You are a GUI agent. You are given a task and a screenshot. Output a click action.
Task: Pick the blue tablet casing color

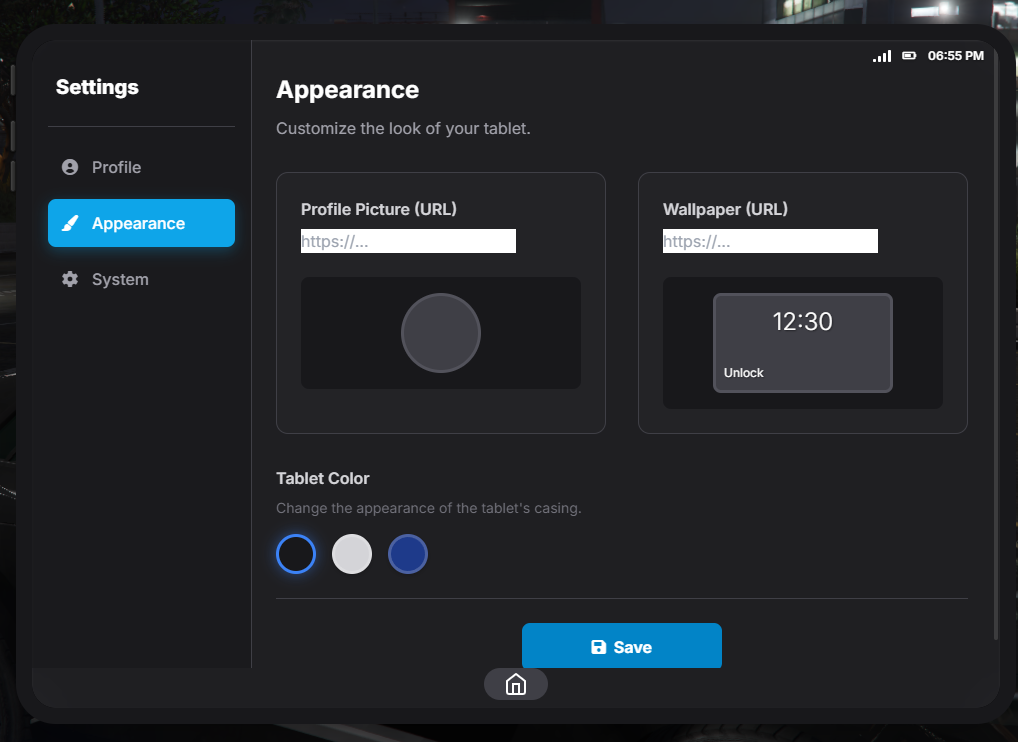point(408,554)
